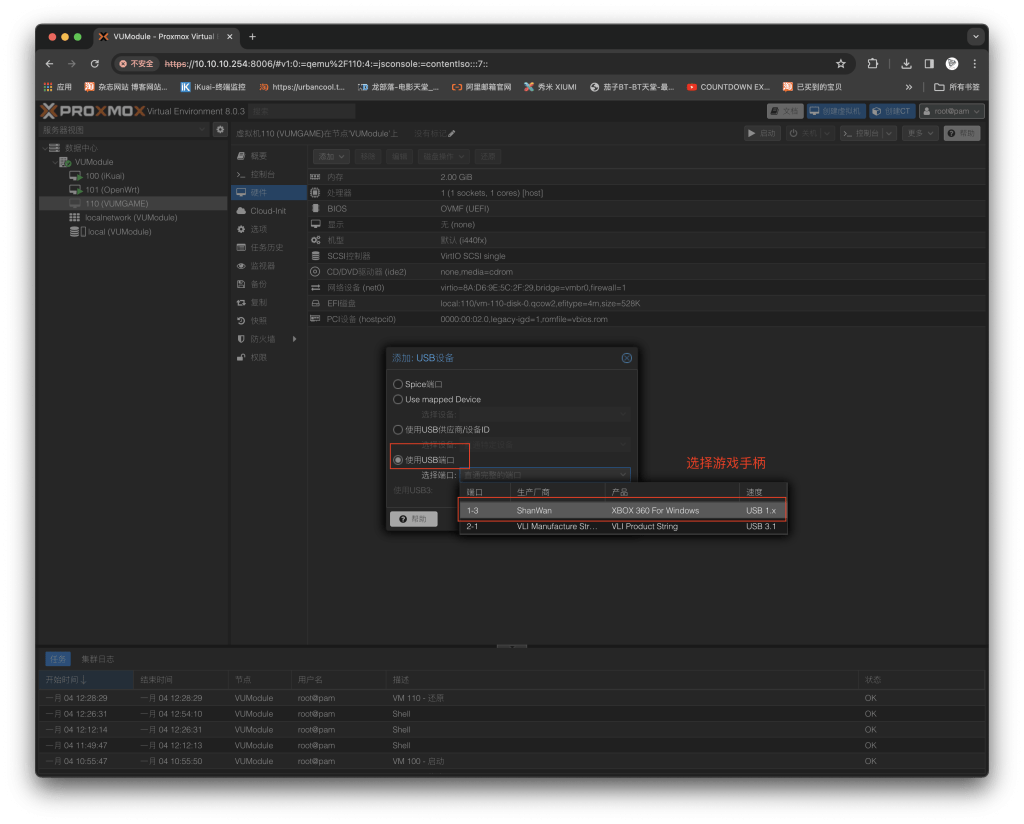Open the root@pam user dropdown

click(951, 111)
